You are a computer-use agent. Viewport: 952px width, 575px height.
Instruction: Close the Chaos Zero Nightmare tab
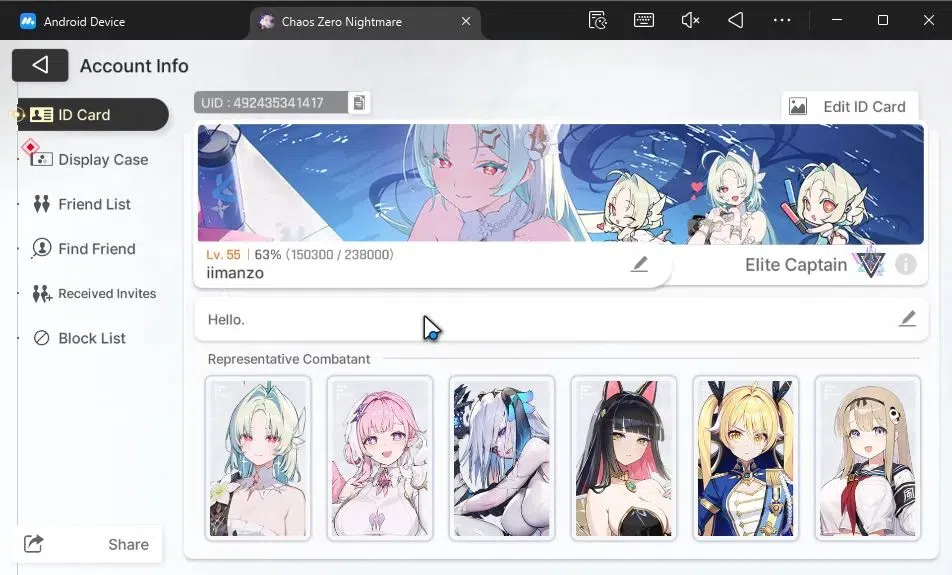point(466,21)
